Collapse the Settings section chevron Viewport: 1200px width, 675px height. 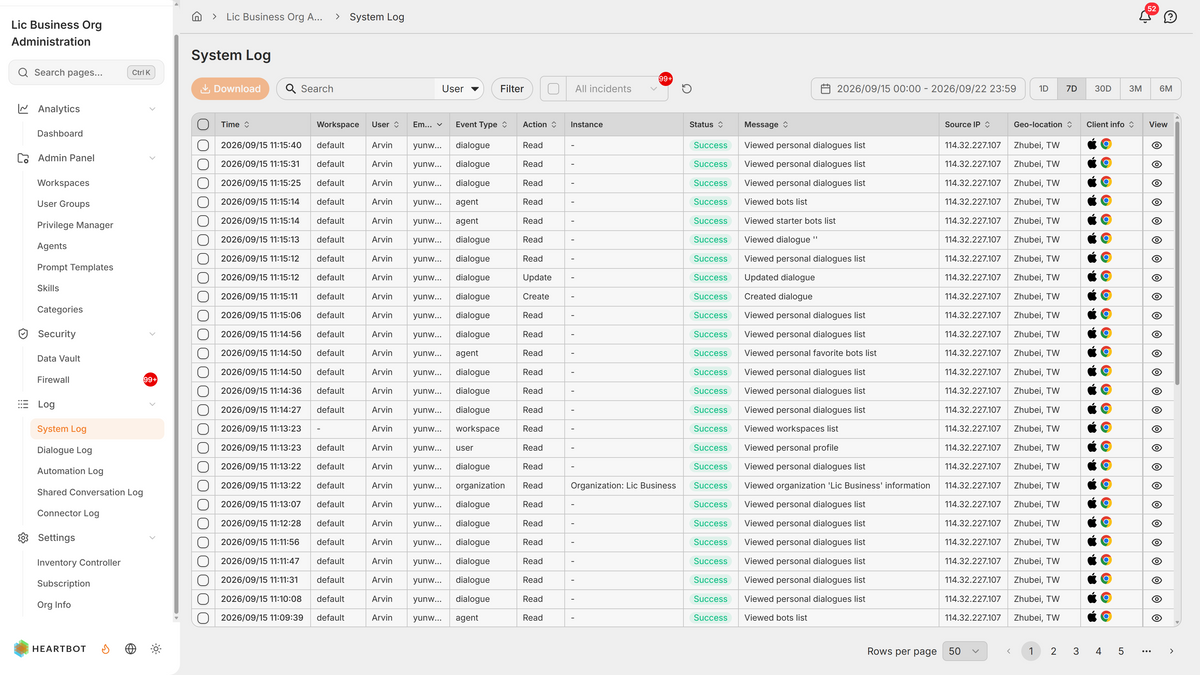point(152,538)
